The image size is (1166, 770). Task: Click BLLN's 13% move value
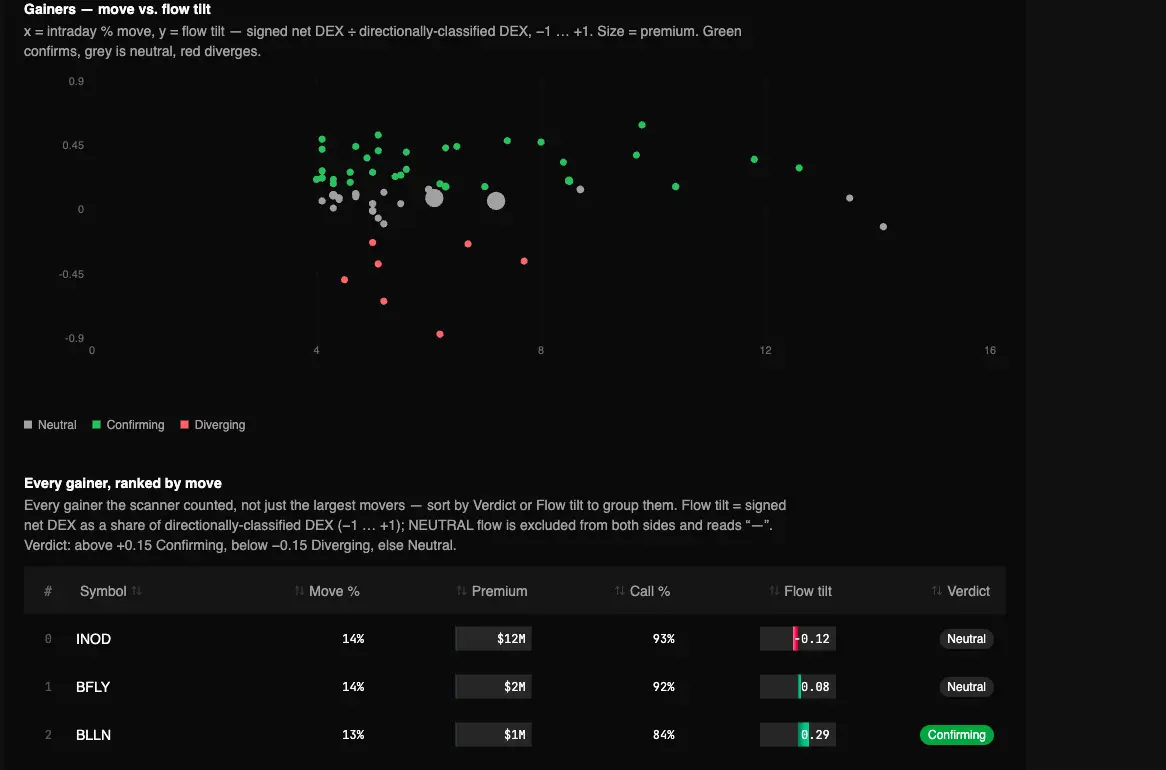(x=353, y=735)
